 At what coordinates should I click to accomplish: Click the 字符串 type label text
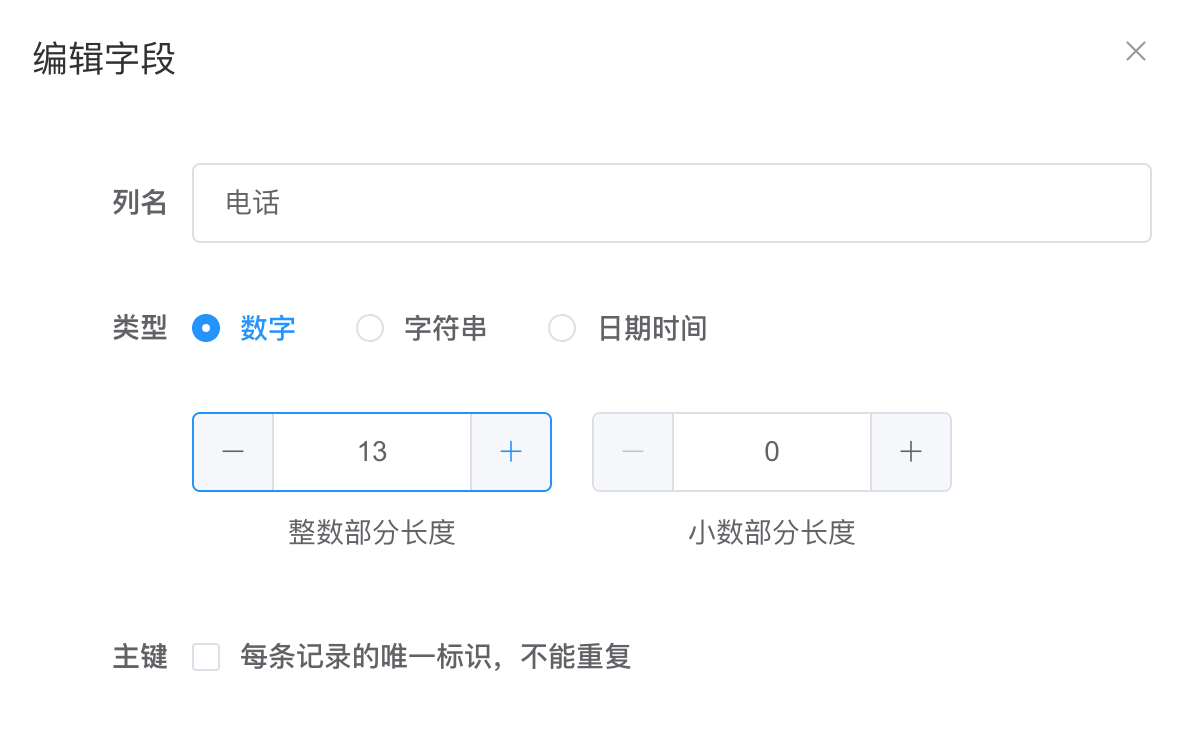[x=446, y=329]
